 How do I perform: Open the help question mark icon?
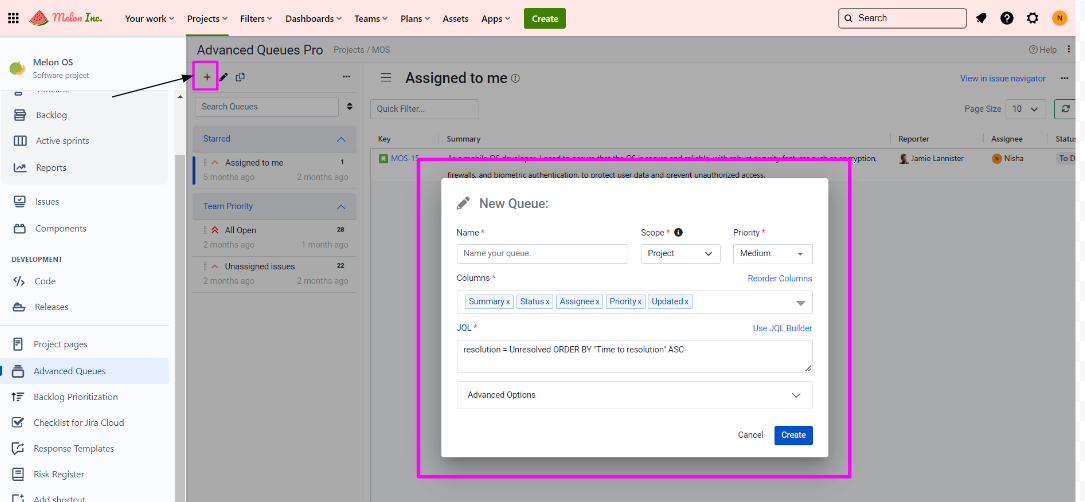coord(1007,18)
